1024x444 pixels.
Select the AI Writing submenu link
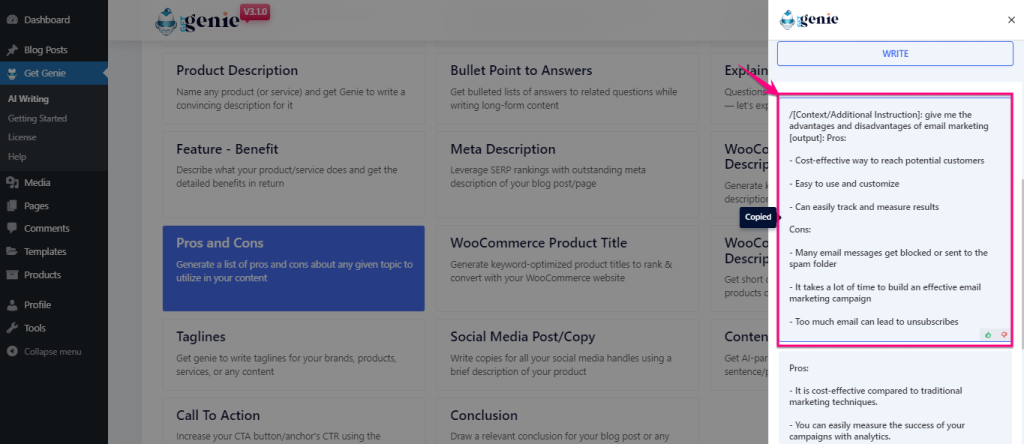(x=28, y=99)
